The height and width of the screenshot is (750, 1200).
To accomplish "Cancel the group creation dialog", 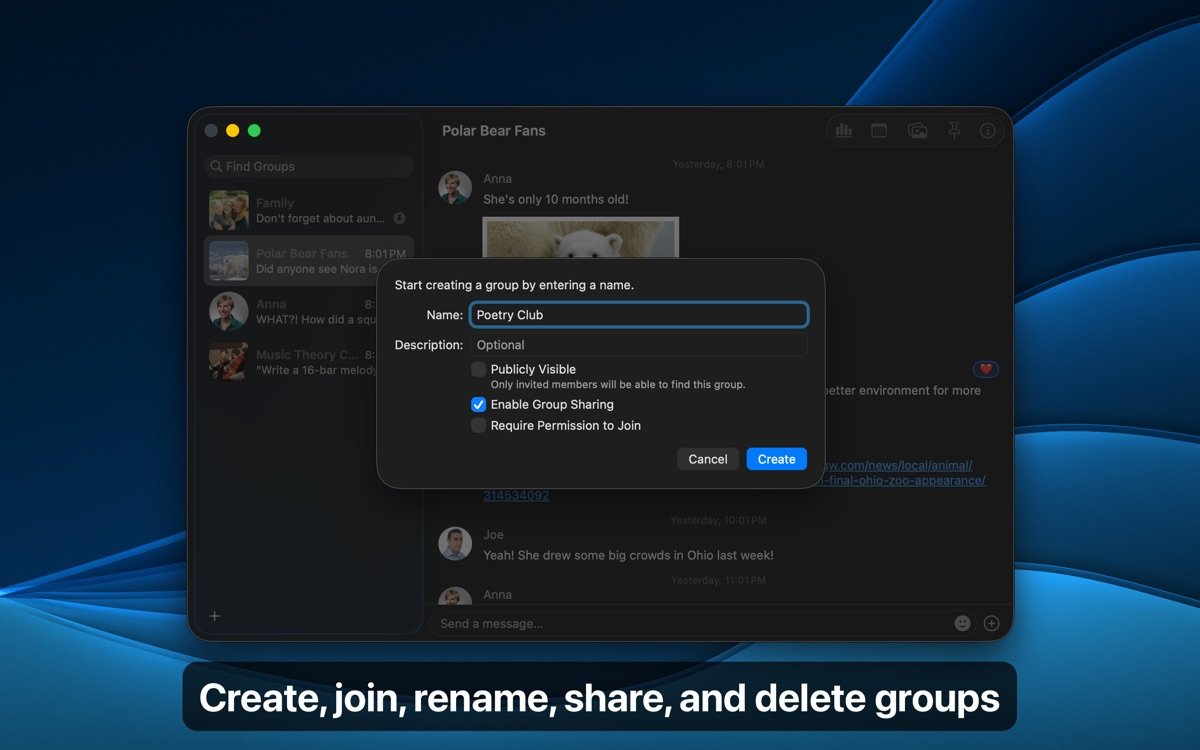I will pyautogui.click(x=707, y=458).
